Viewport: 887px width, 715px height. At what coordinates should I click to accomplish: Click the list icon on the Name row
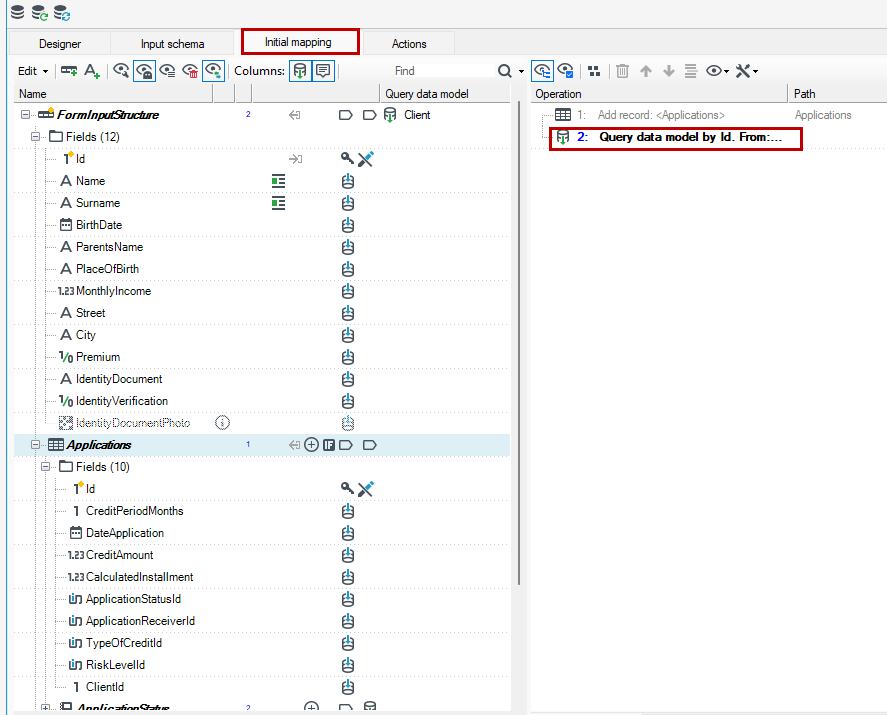278,181
